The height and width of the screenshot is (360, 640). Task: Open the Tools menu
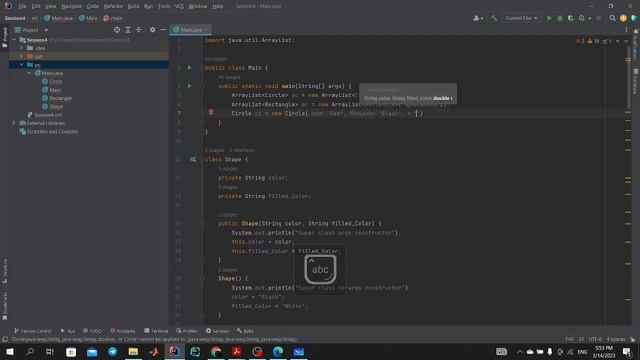tap(164, 6)
